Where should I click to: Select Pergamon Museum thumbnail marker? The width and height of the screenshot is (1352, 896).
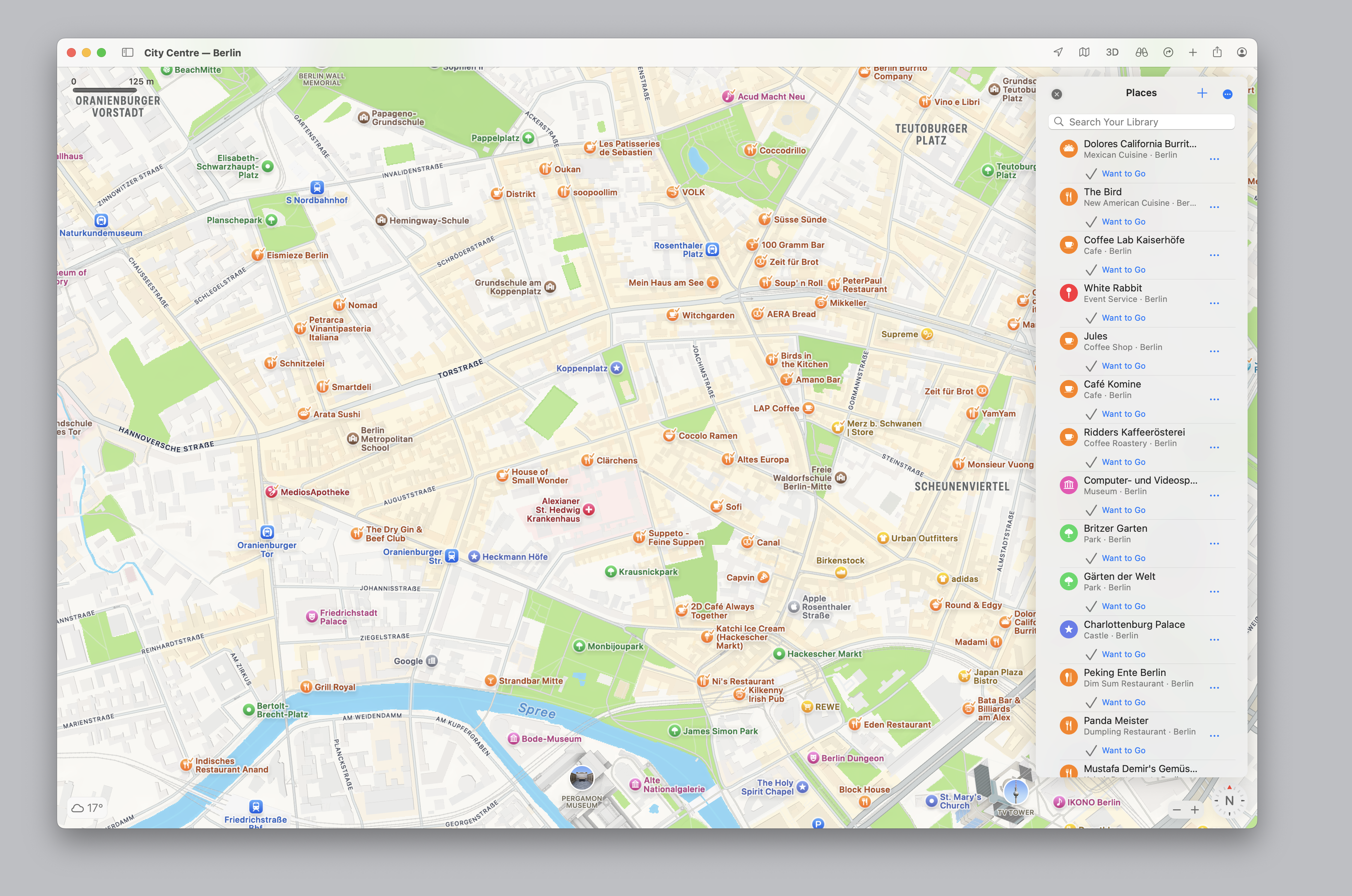tap(582, 778)
